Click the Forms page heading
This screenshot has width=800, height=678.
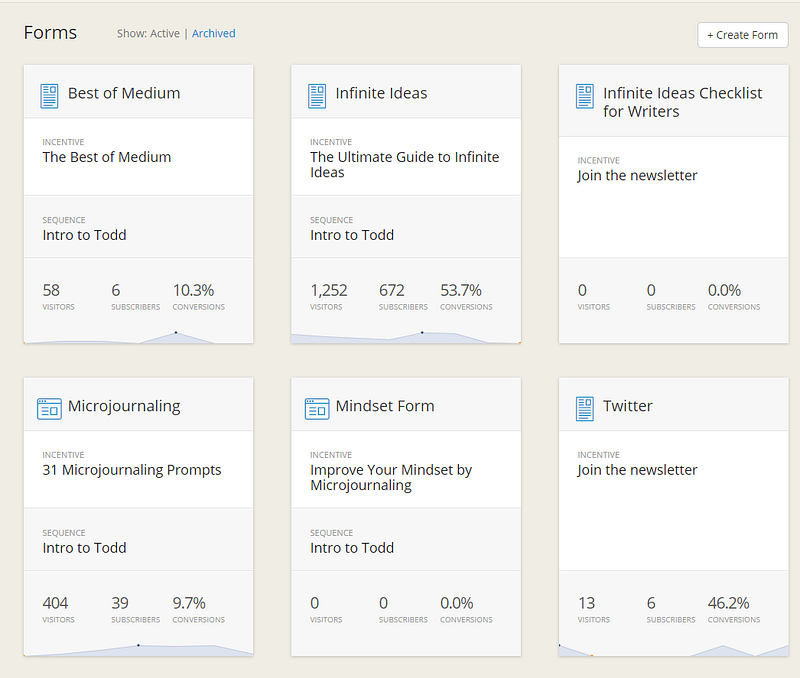pyautogui.click(x=50, y=33)
